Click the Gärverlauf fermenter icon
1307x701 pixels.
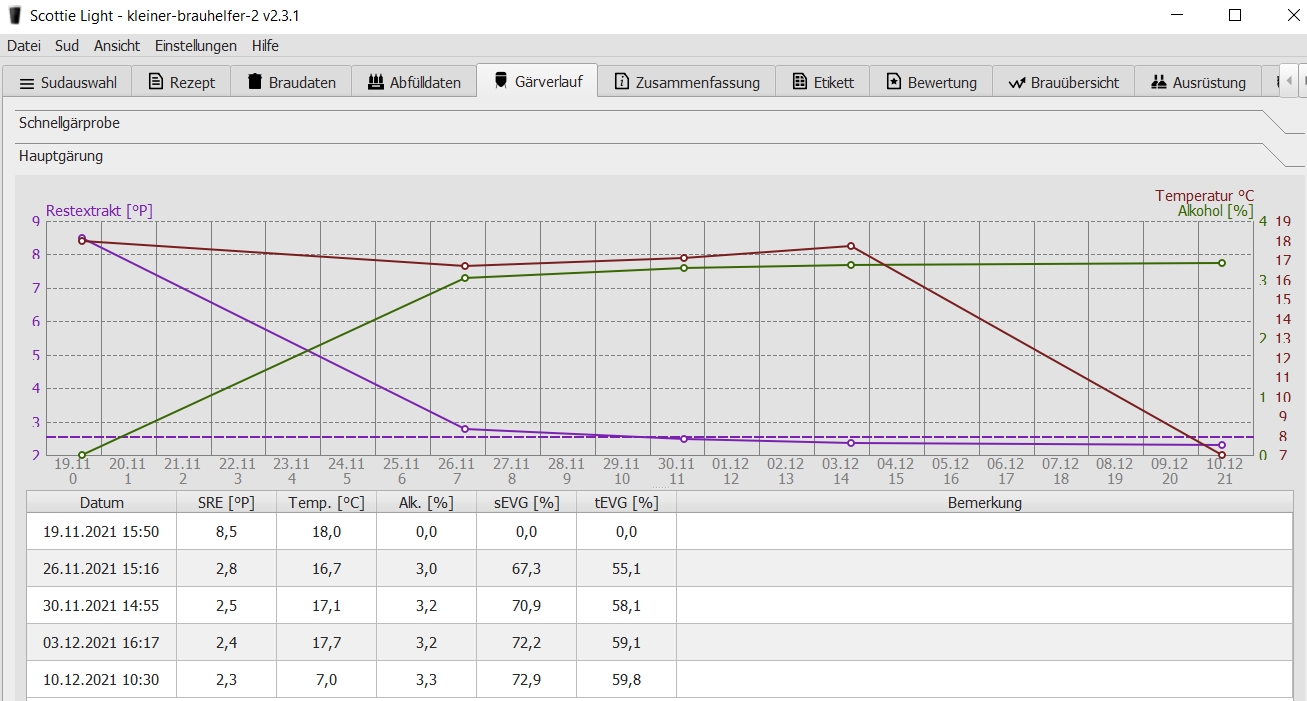pyautogui.click(x=501, y=81)
